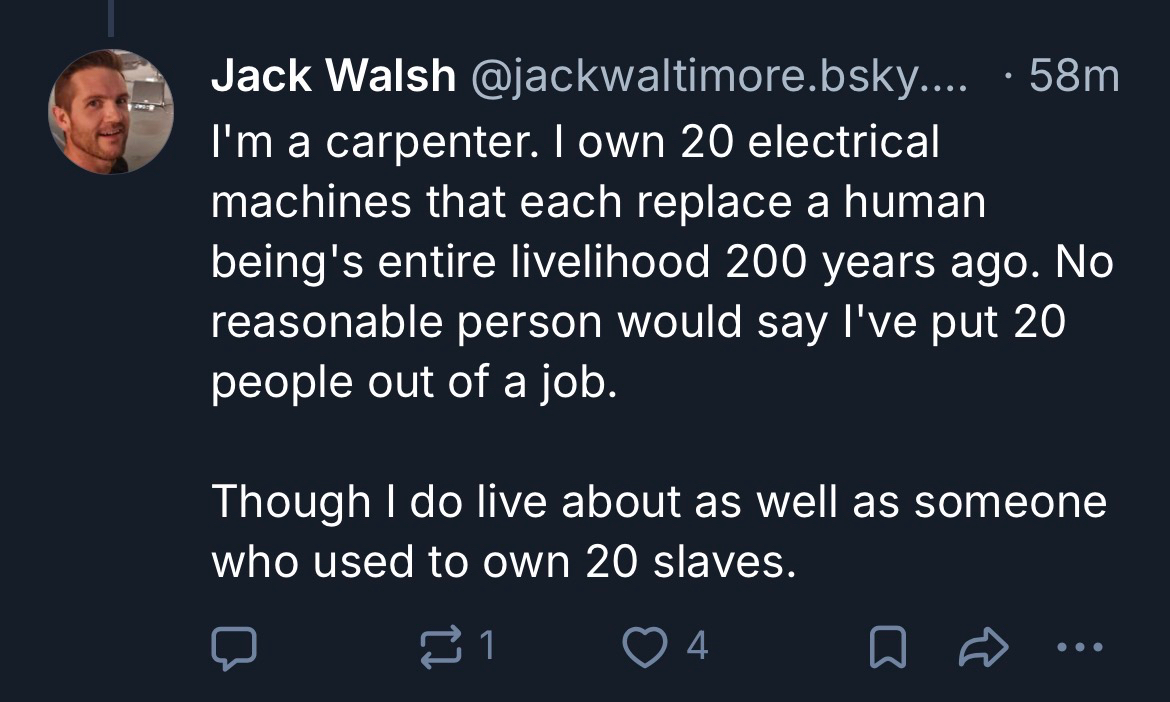Click the like count of 4
Viewport: 1170px width, 702px height.
point(698,647)
